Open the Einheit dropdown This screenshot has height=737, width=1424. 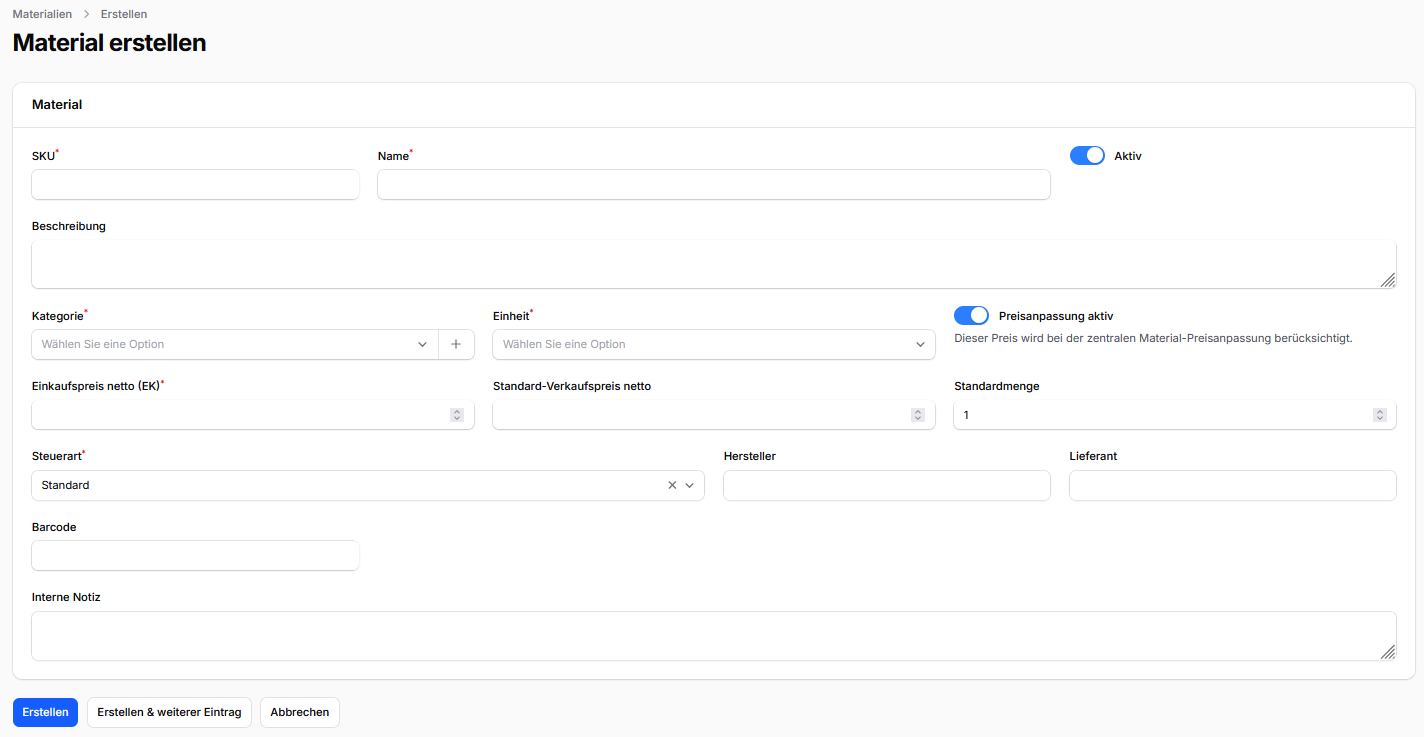pos(714,344)
